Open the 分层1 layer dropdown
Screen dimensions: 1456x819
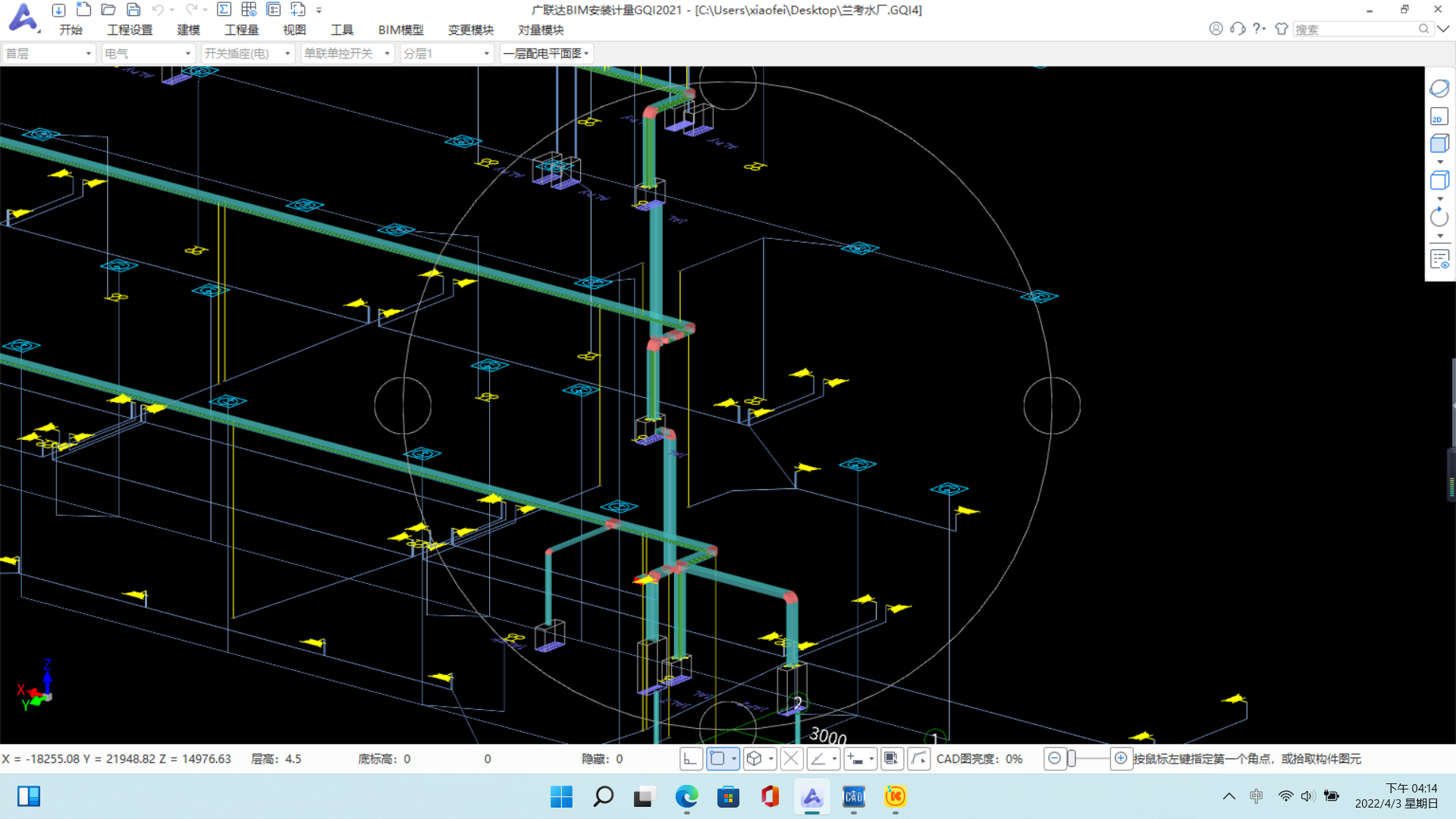coord(447,53)
